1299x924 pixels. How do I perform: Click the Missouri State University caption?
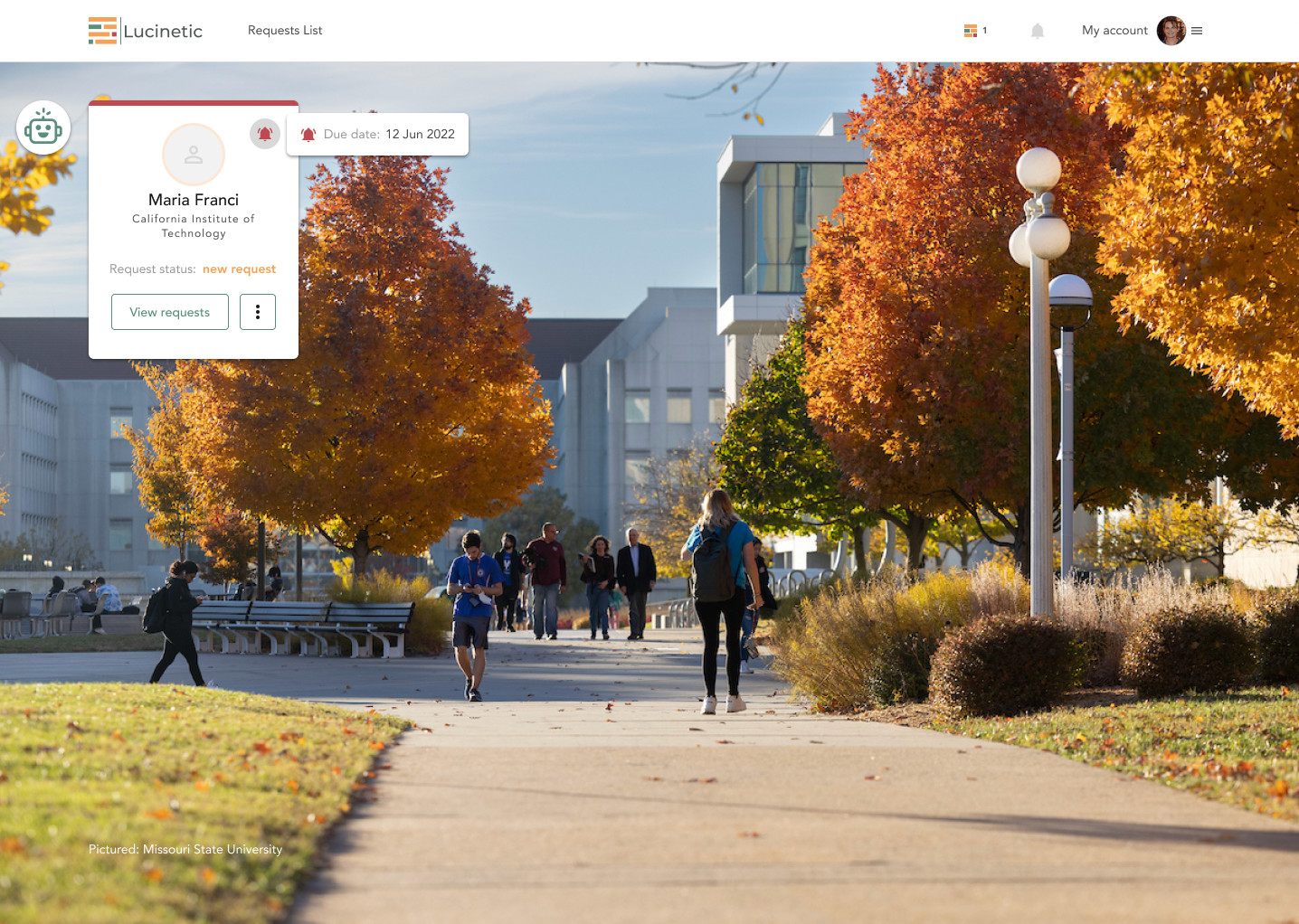pyautogui.click(x=185, y=850)
